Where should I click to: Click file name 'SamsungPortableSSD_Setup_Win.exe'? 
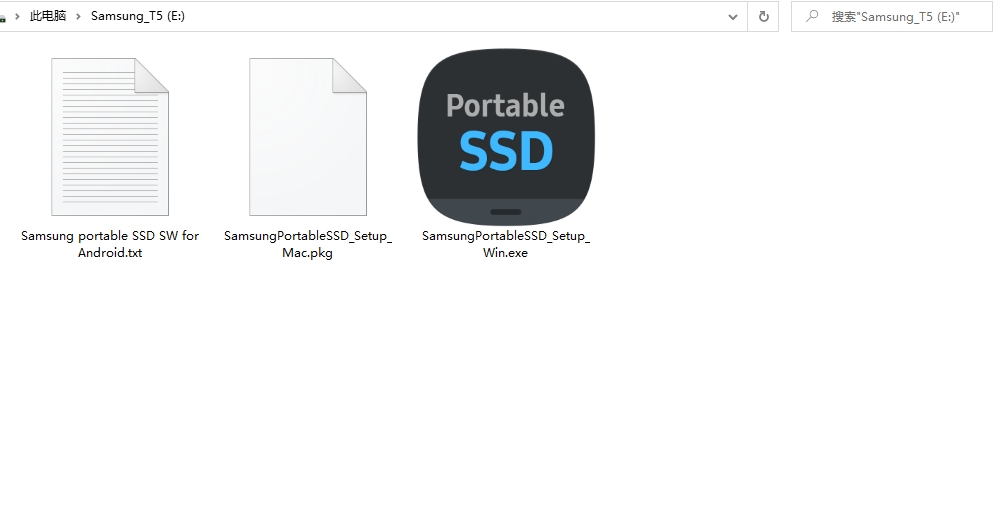[x=506, y=244]
